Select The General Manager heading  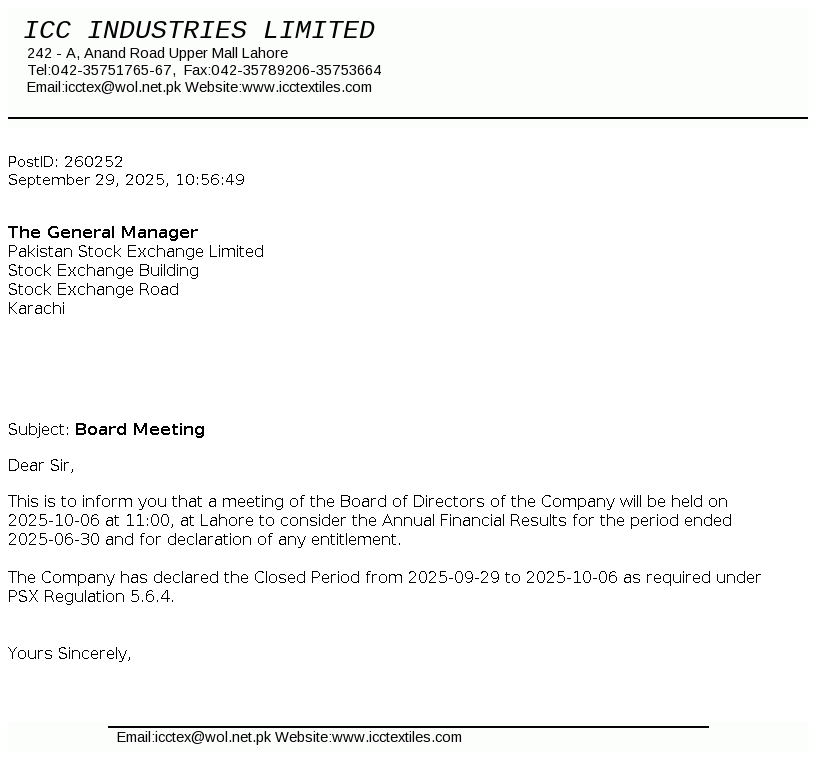(x=103, y=232)
